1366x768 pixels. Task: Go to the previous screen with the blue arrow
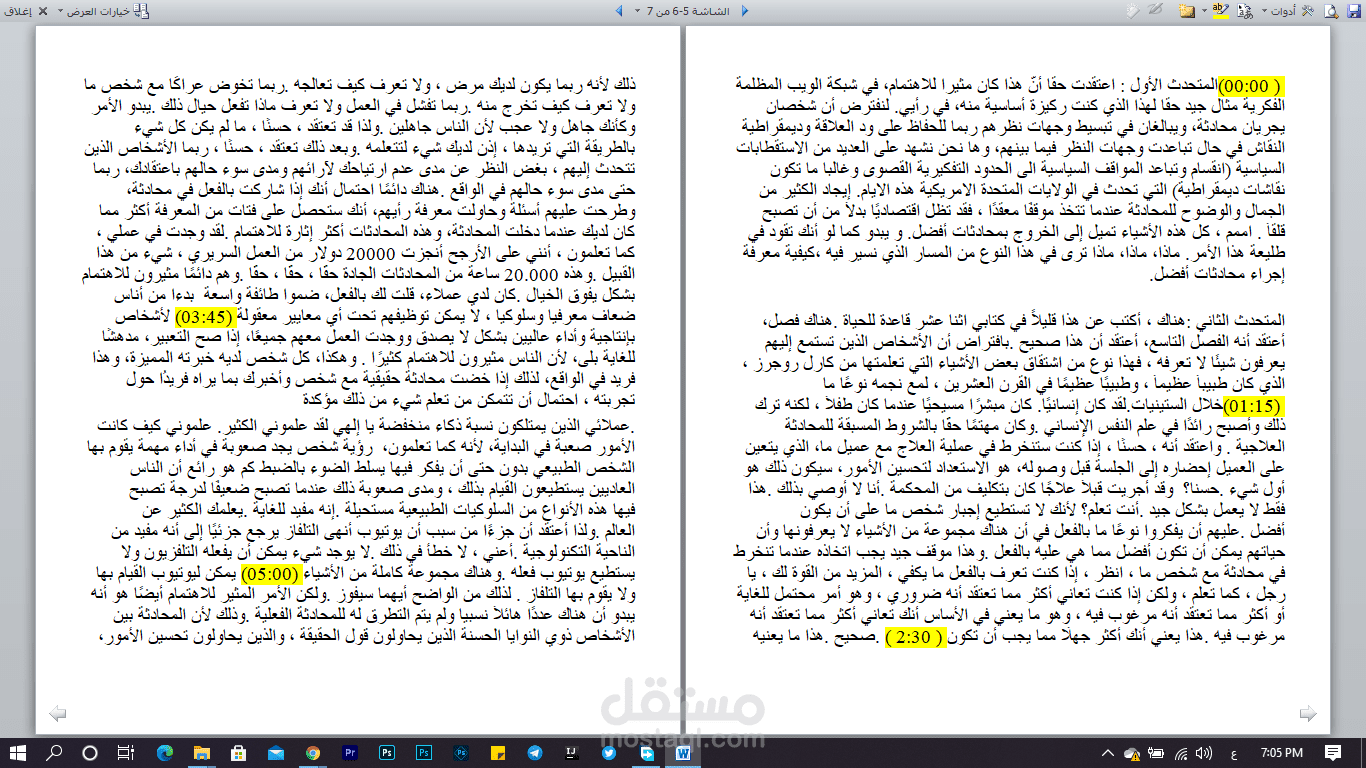744,11
